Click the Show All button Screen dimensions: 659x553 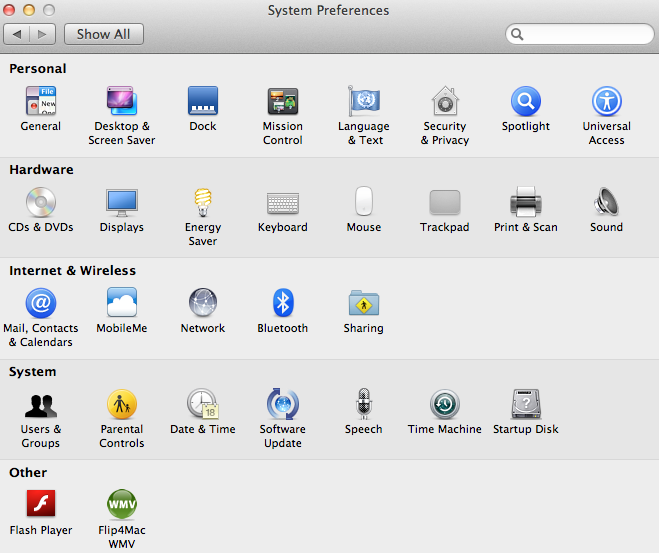(x=103, y=34)
